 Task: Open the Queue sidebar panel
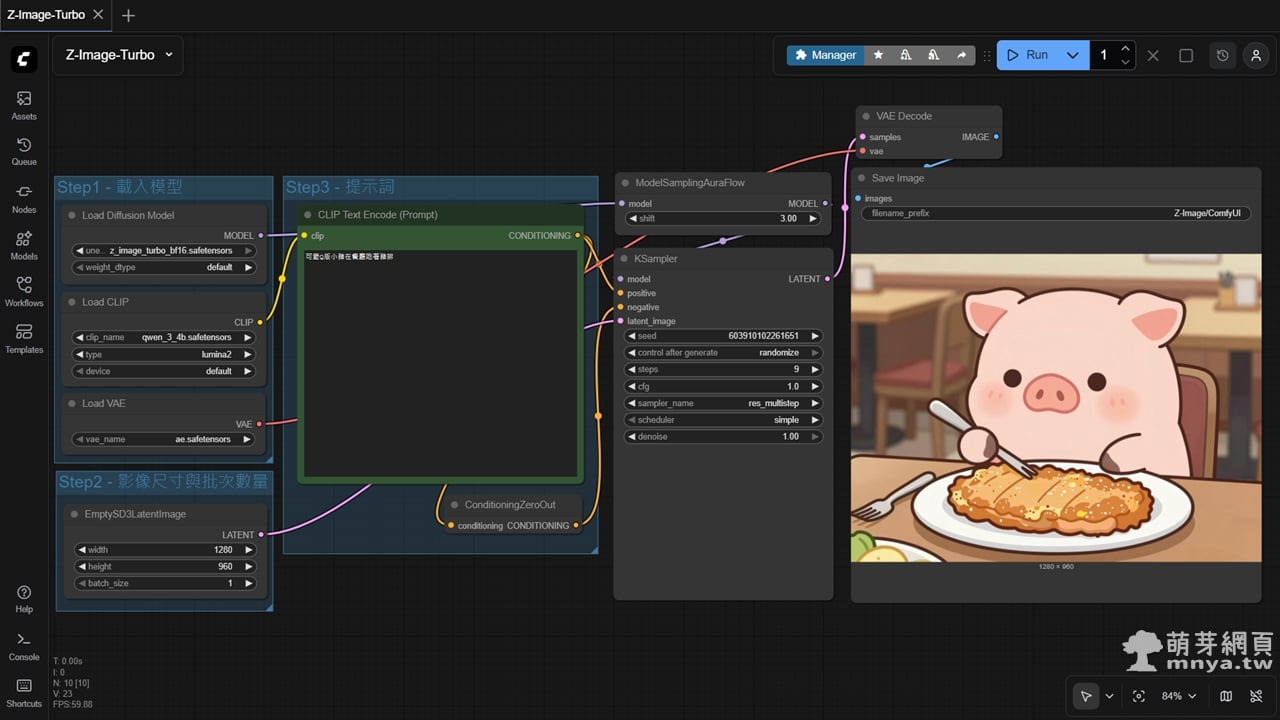click(x=24, y=151)
